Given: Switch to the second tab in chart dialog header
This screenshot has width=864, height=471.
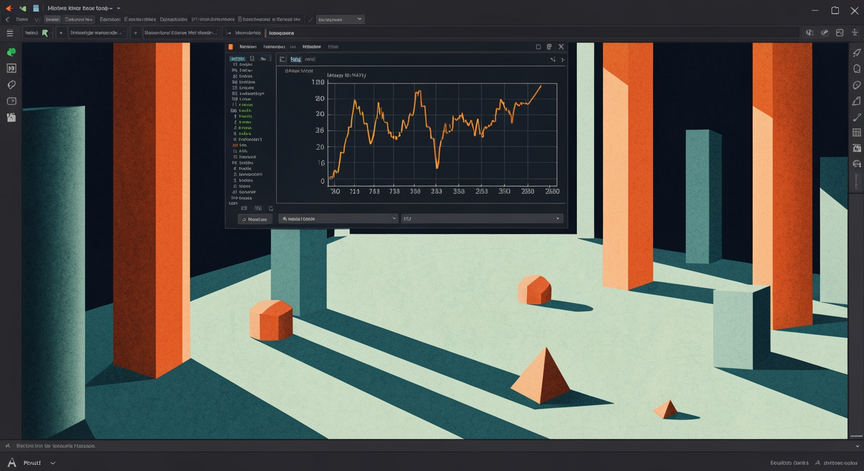Looking at the screenshot, I should tap(274, 47).
